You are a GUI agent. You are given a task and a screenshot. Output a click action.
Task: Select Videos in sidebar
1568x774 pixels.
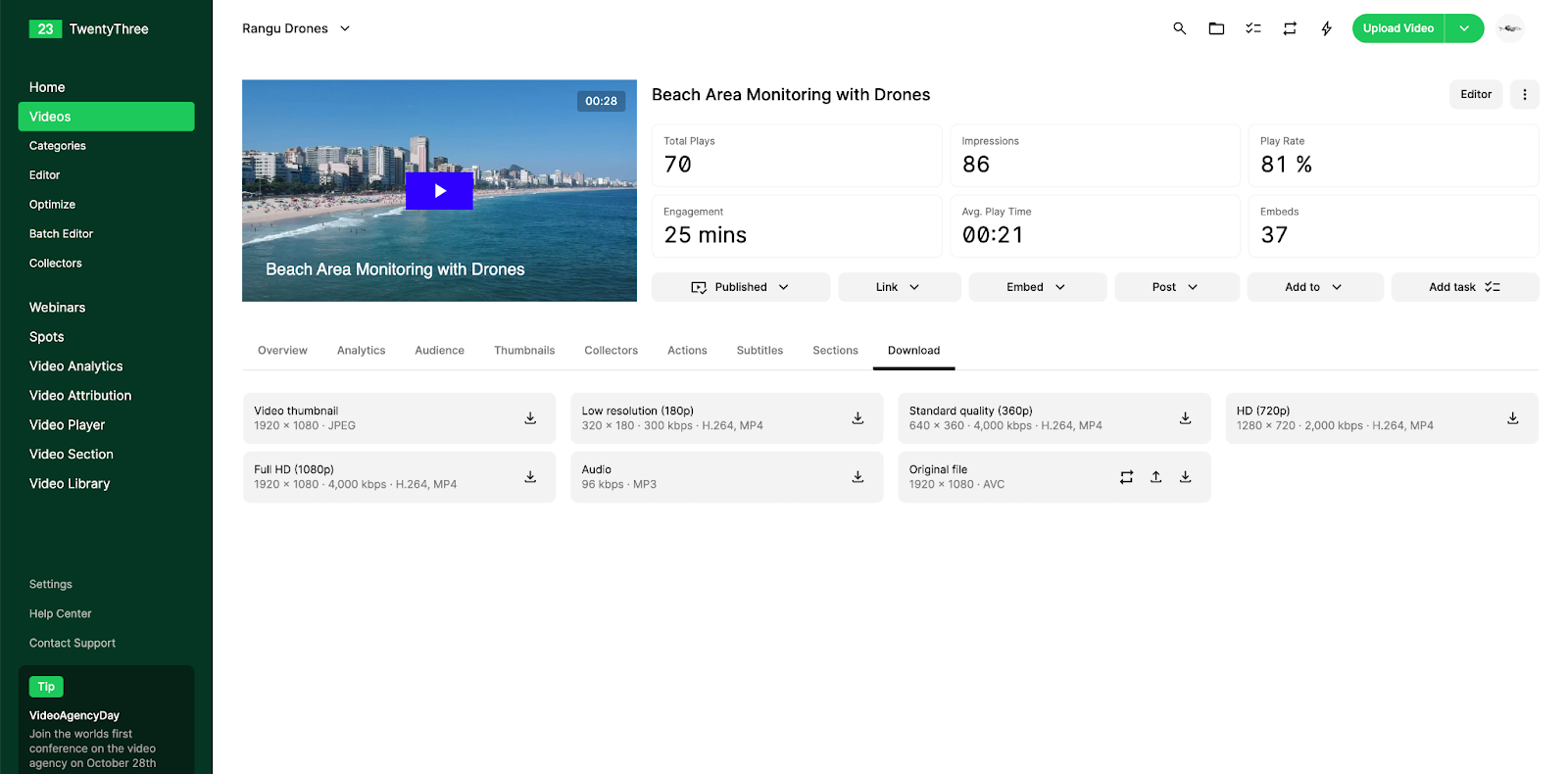tap(106, 117)
